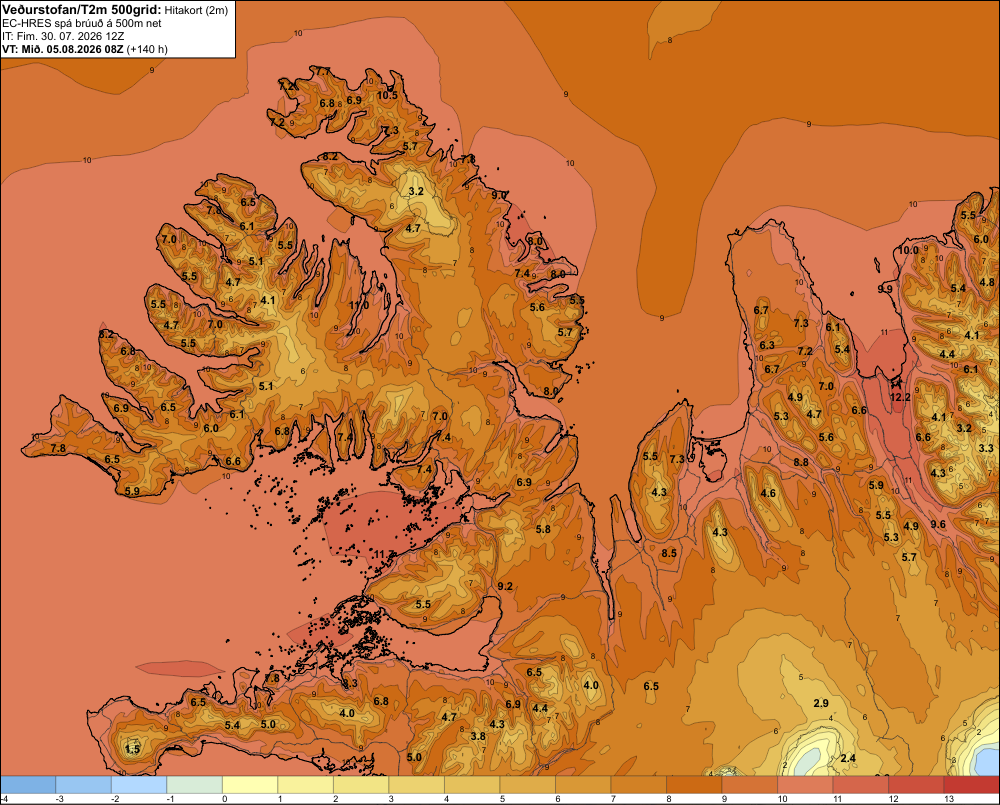Click the color scale swatch between 4 and 5
Screen dimensions: 1000x805
[x=472, y=785]
